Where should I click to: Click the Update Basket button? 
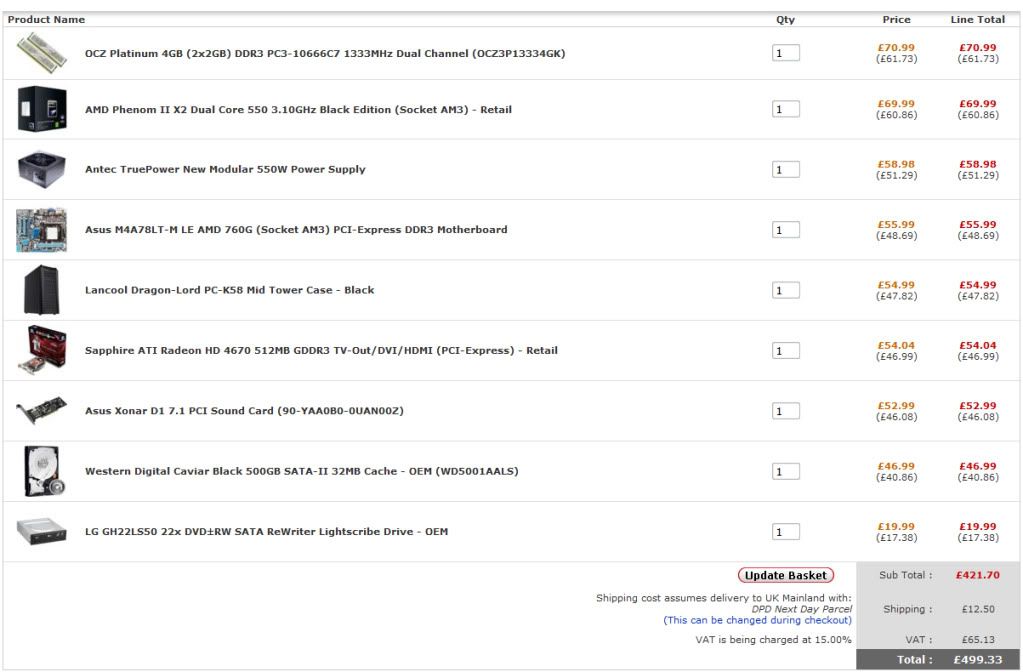click(x=786, y=575)
